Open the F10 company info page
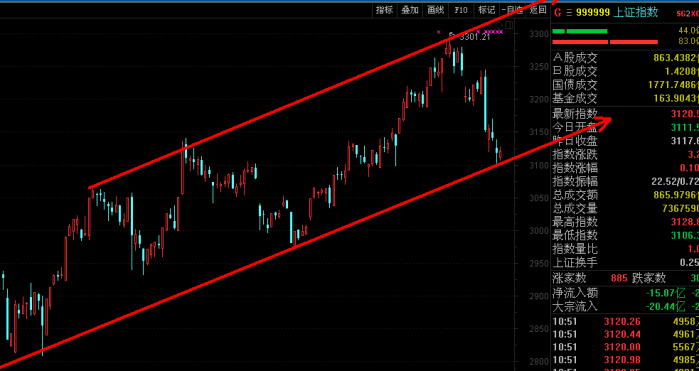The image size is (699, 371). 461,10
